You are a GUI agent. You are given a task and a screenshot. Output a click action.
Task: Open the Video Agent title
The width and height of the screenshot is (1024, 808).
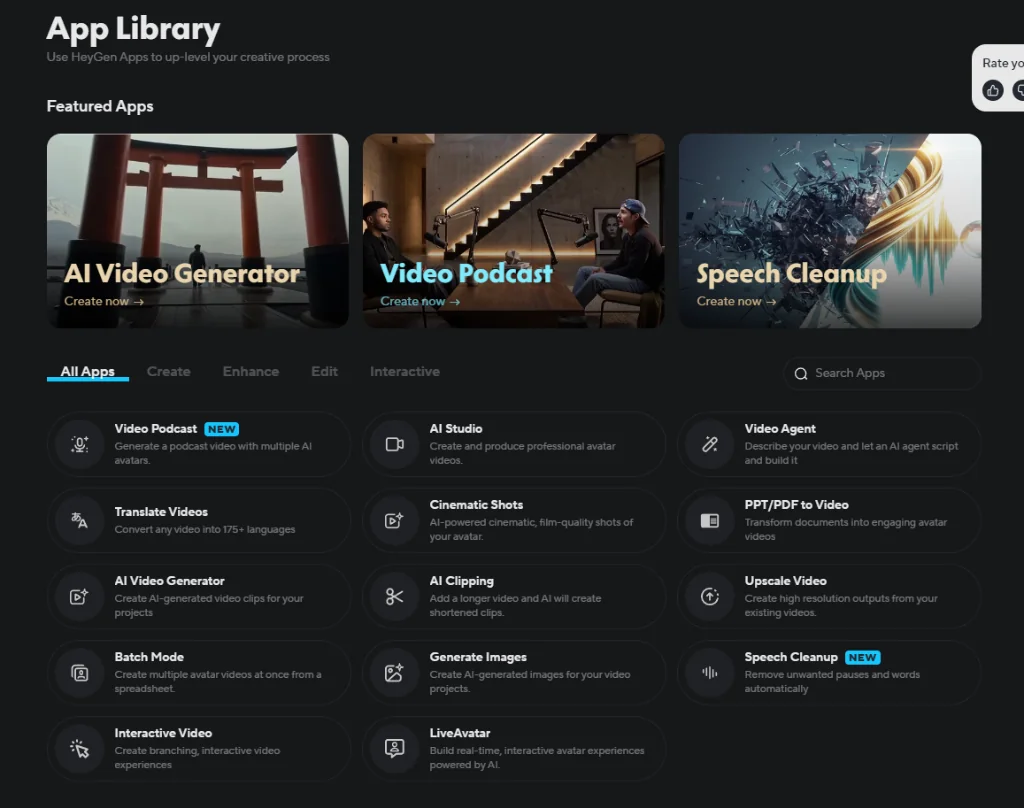(x=780, y=428)
